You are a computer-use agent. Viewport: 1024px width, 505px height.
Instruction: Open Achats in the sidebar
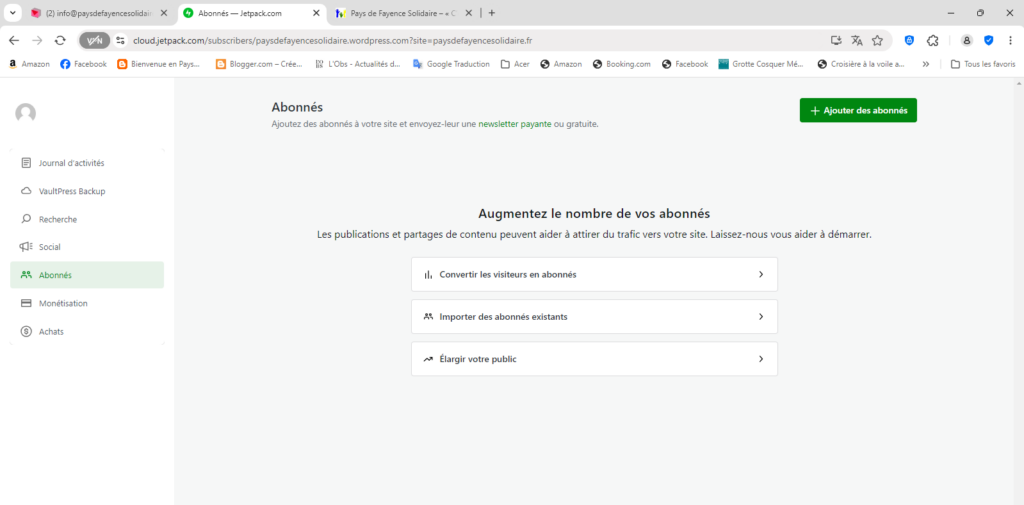point(52,331)
